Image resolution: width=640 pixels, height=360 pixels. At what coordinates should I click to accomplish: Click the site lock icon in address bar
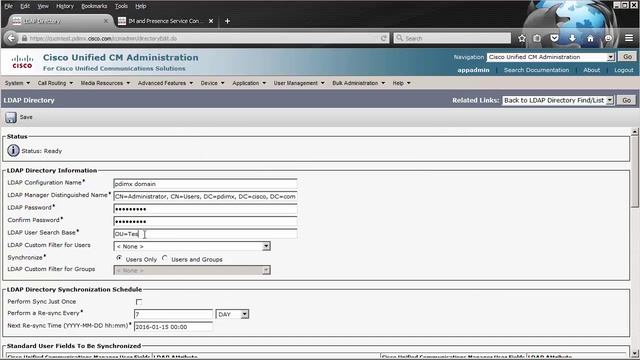24,38
